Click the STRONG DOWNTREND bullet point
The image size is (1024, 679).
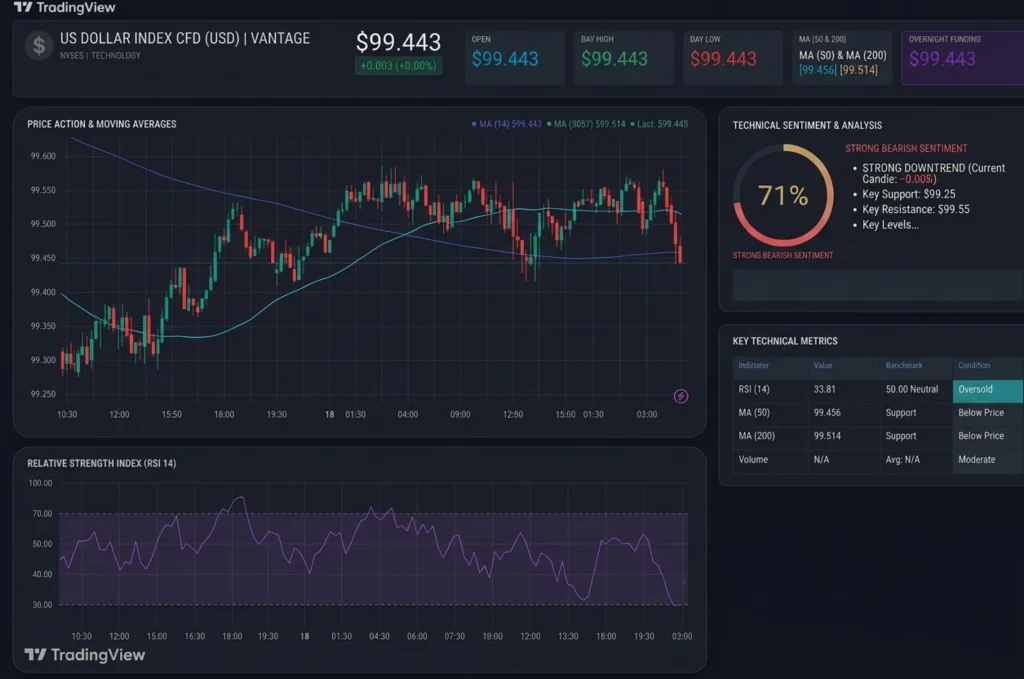[933, 173]
